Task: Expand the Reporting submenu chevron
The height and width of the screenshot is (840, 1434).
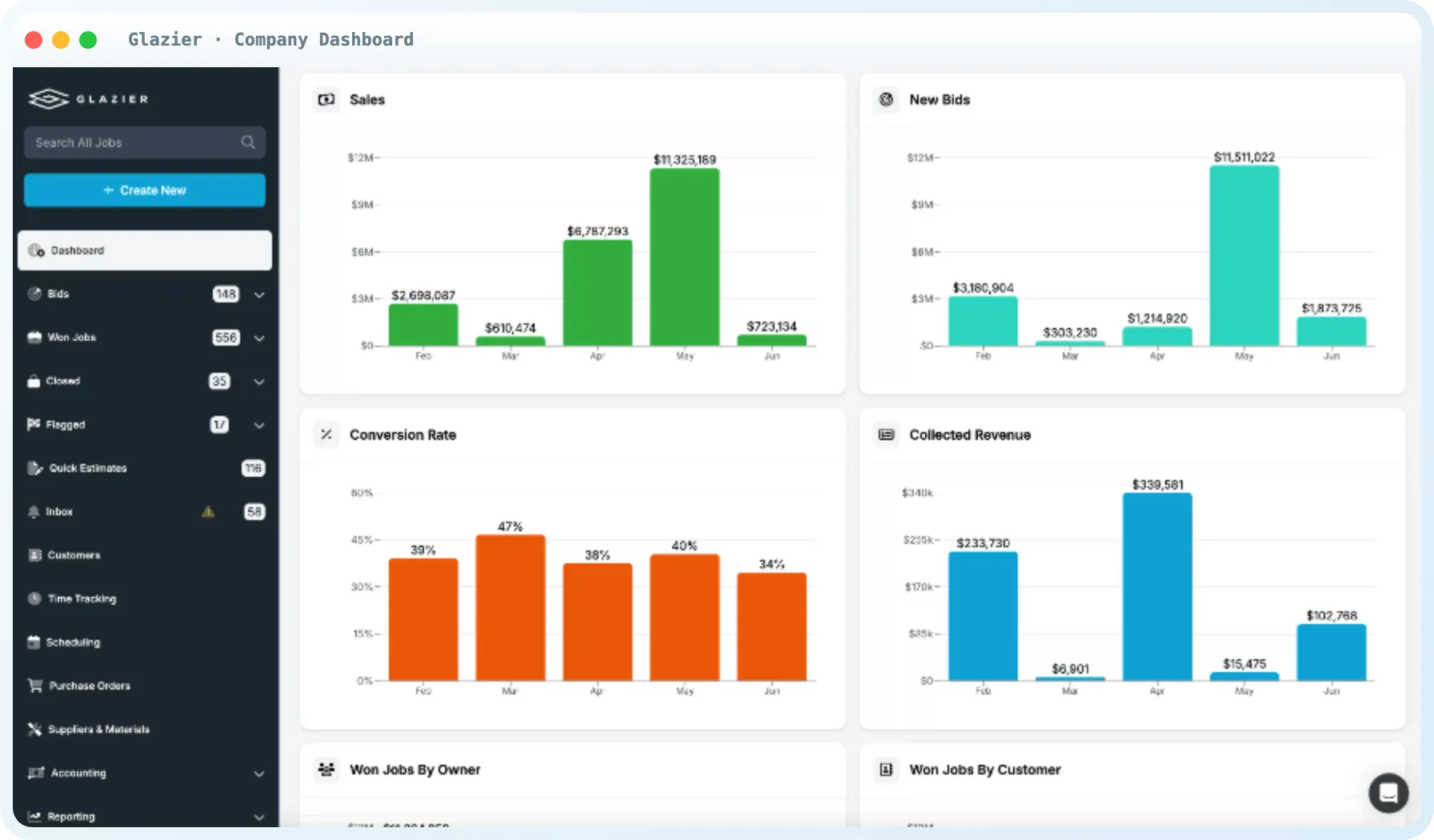Action: click(259, 817)
